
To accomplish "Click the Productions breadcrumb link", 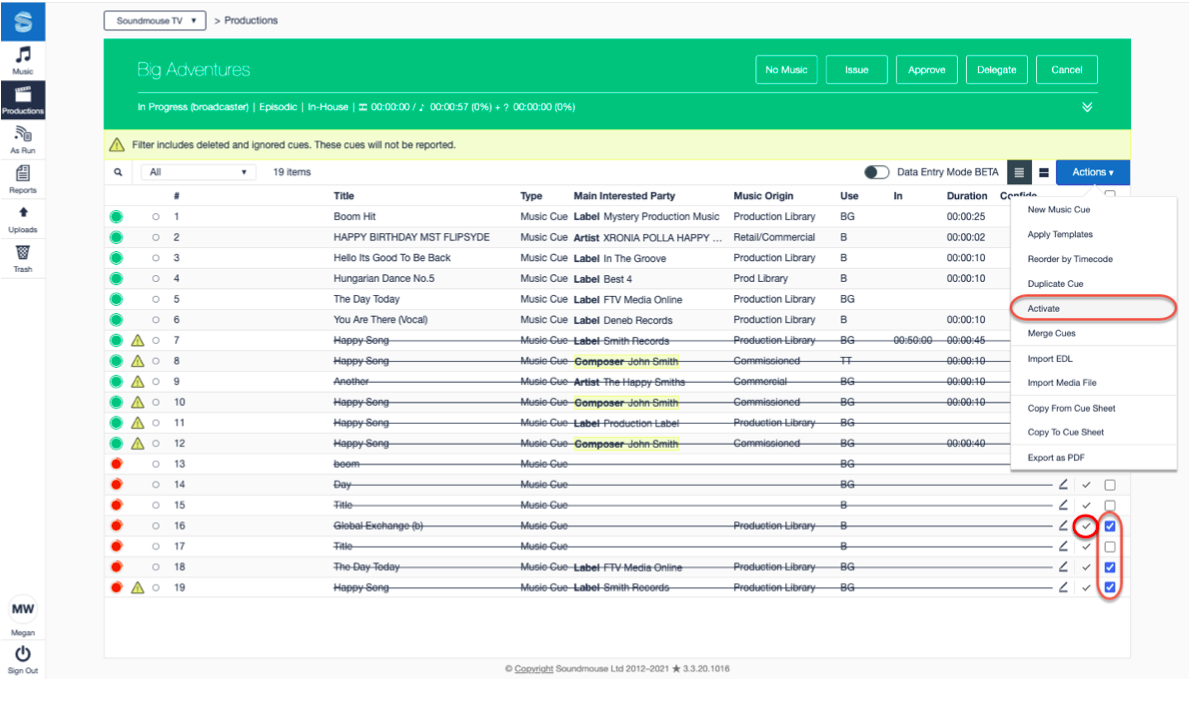I will coord(250,21).
